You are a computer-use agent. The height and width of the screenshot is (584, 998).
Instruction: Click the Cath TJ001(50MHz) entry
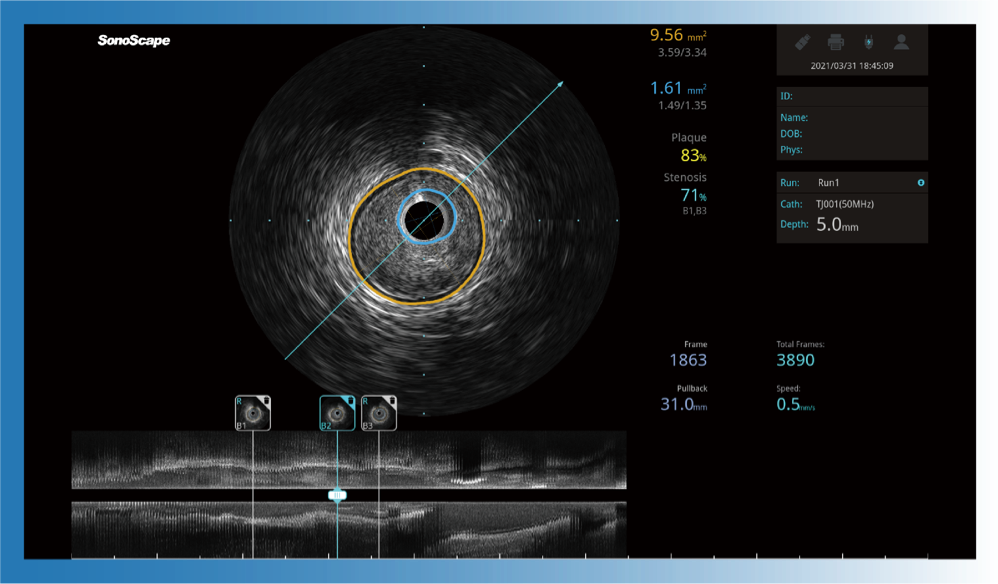845,204
